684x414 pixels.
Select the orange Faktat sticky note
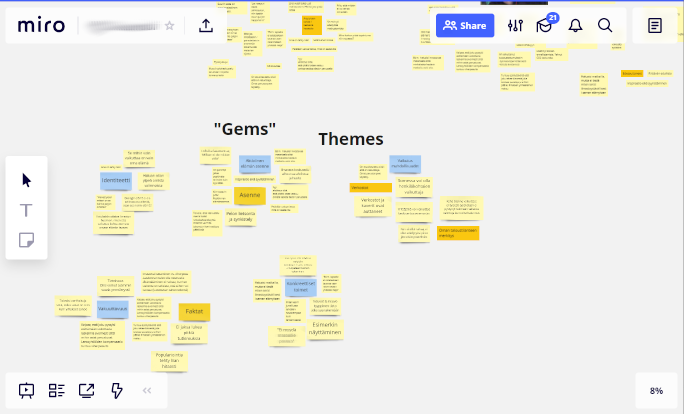[x=194, y=311]
